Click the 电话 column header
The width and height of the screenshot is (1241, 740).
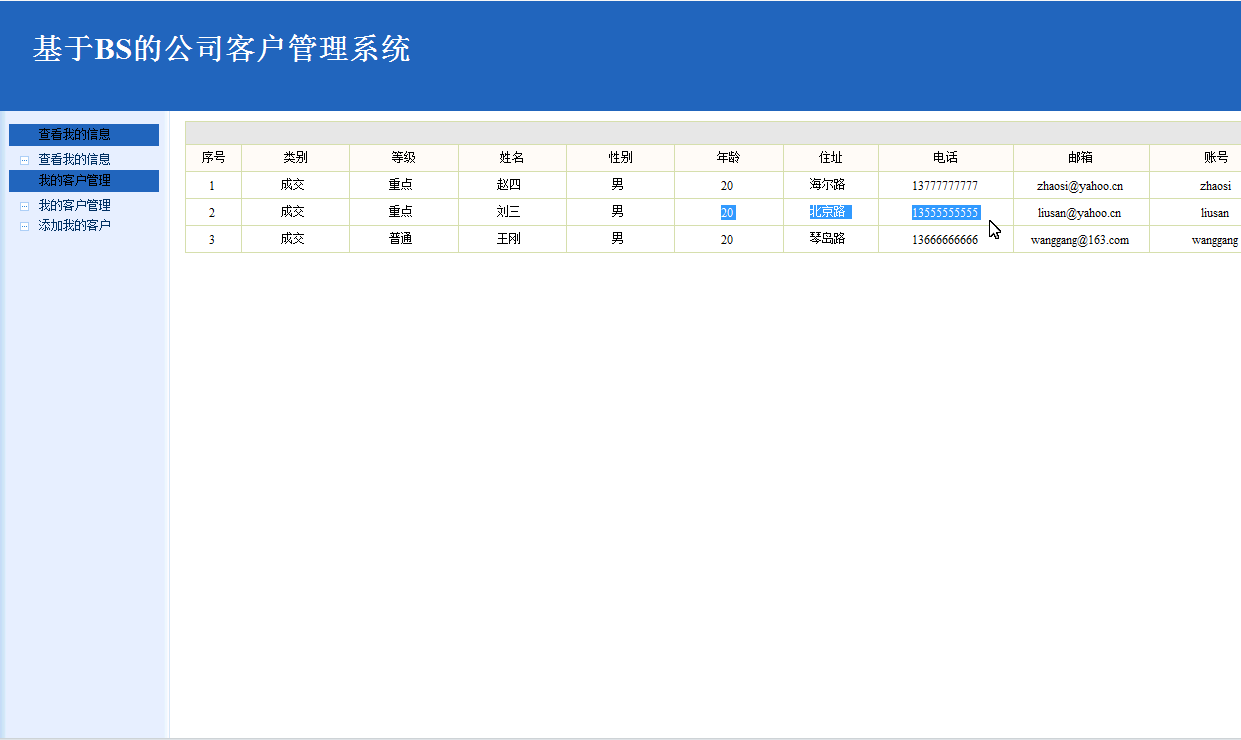(945, 158)
